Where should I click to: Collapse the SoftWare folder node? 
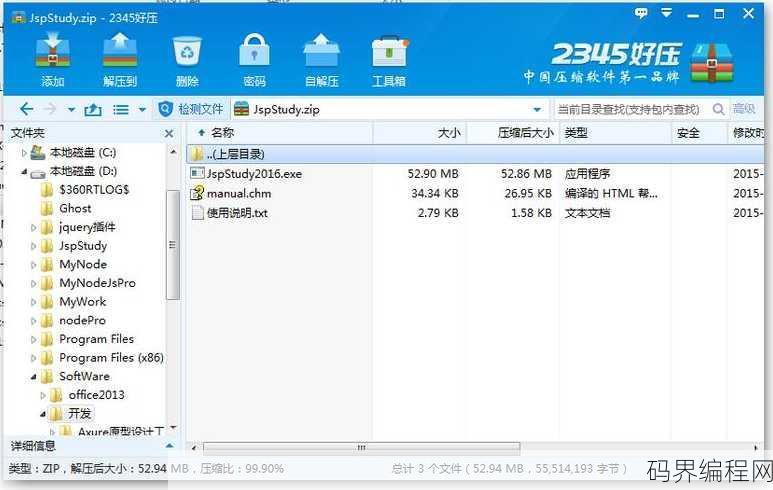pyautogui.click(x=33, y=377)
